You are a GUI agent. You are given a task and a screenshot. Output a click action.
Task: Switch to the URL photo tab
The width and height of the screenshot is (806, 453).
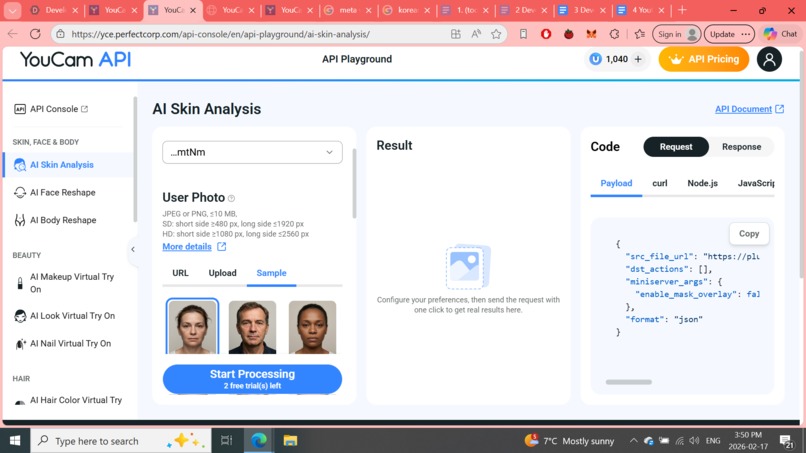point(180,273)
